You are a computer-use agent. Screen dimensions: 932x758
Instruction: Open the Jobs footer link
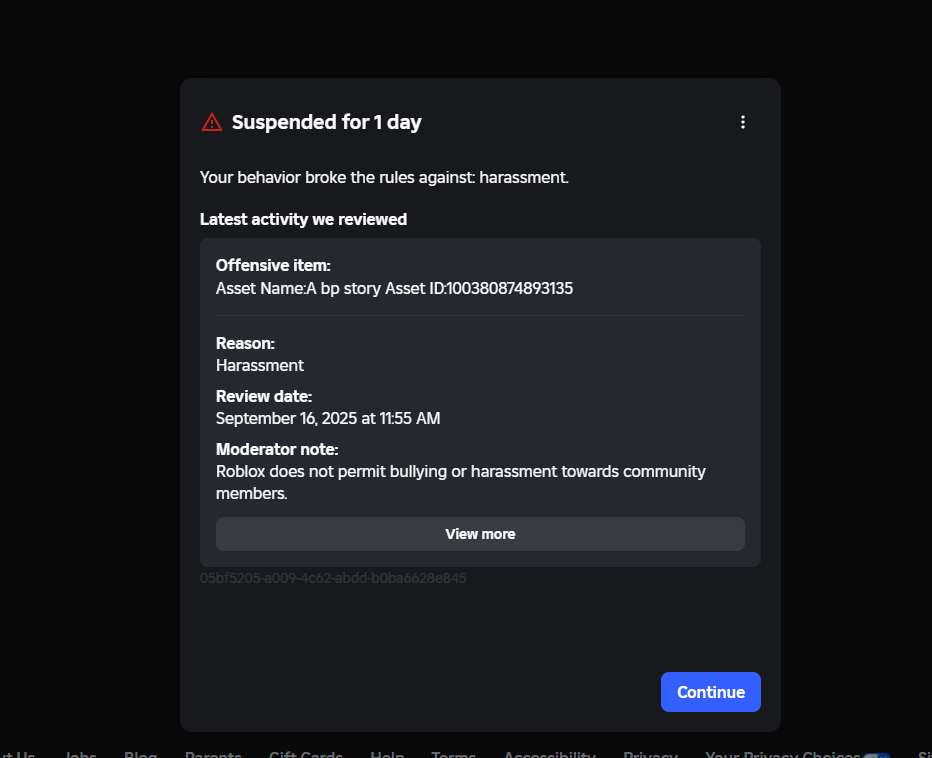(80, 754)
